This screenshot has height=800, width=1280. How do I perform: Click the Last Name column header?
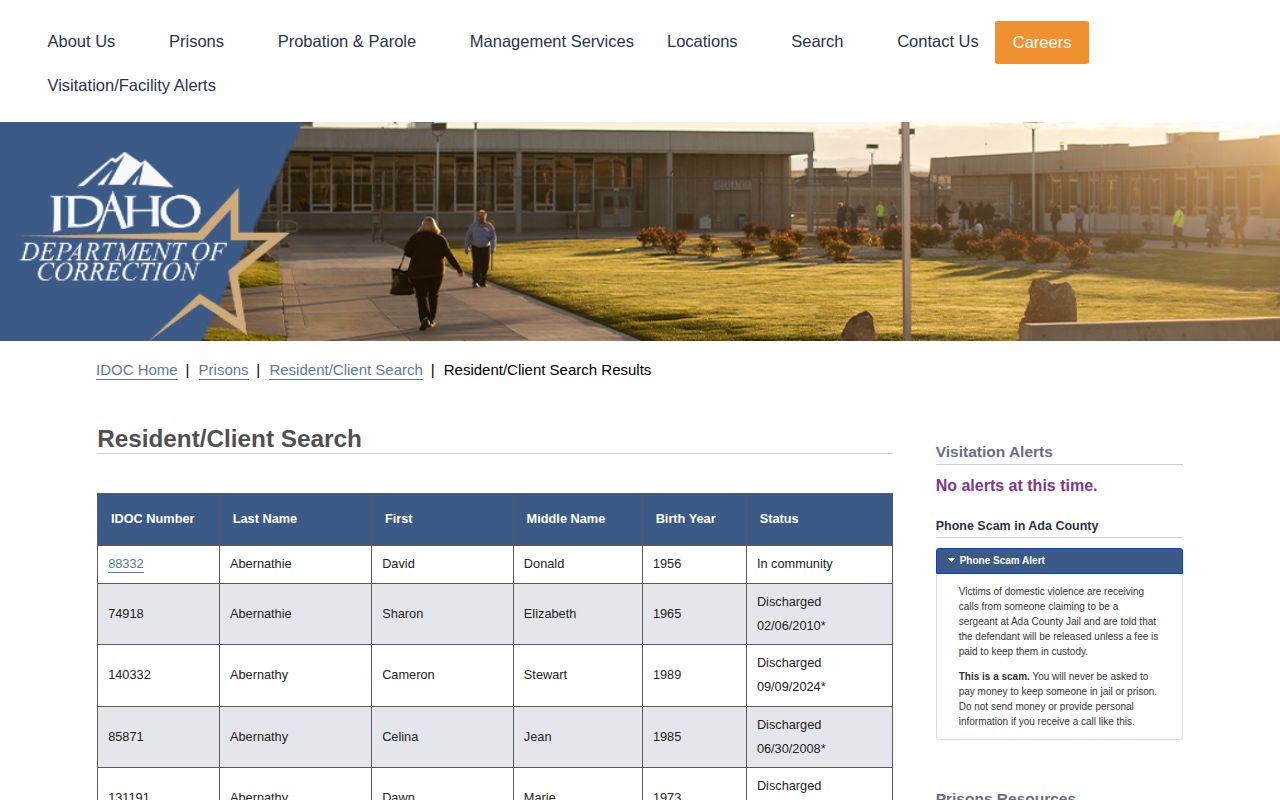click(x=295, y=519)
